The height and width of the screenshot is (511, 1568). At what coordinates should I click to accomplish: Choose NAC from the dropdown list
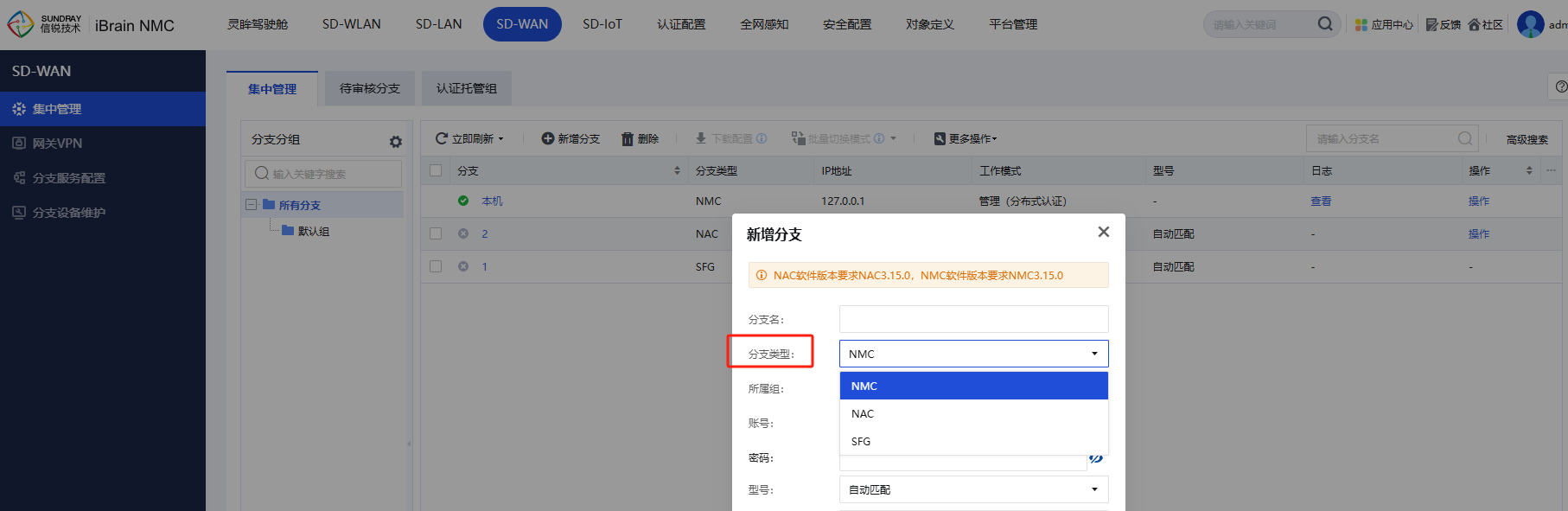point(973,413)
